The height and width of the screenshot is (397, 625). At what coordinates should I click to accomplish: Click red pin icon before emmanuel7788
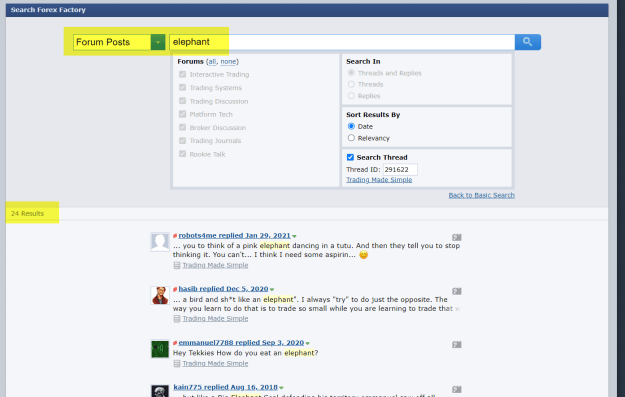pos(175,343)
